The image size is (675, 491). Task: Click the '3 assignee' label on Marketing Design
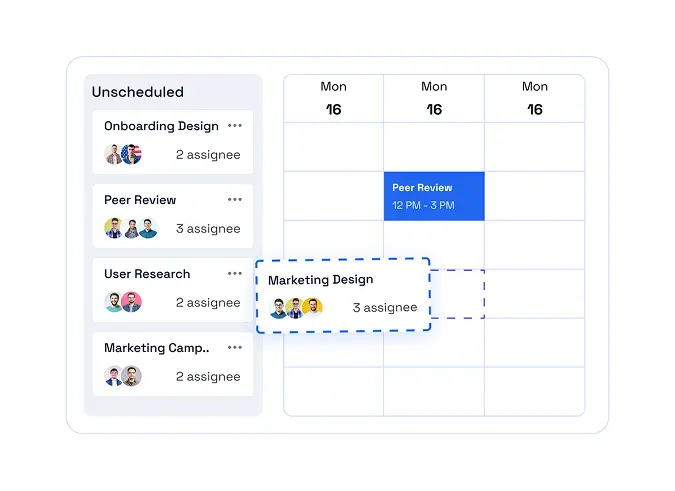[385, 308]
